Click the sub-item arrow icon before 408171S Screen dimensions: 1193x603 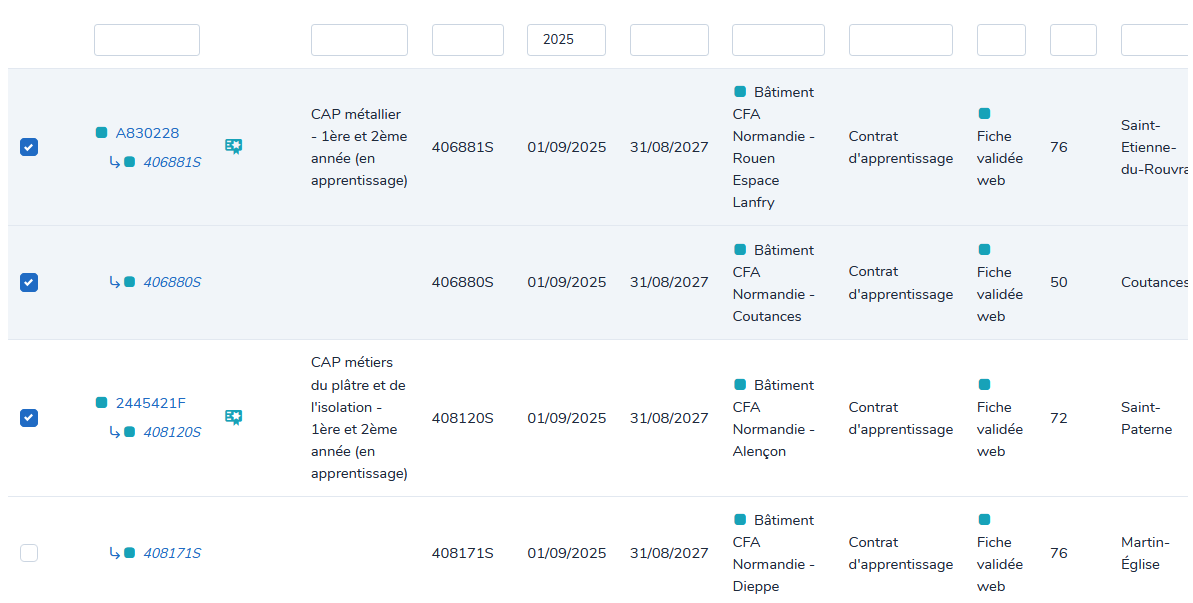tap(115, 553)
